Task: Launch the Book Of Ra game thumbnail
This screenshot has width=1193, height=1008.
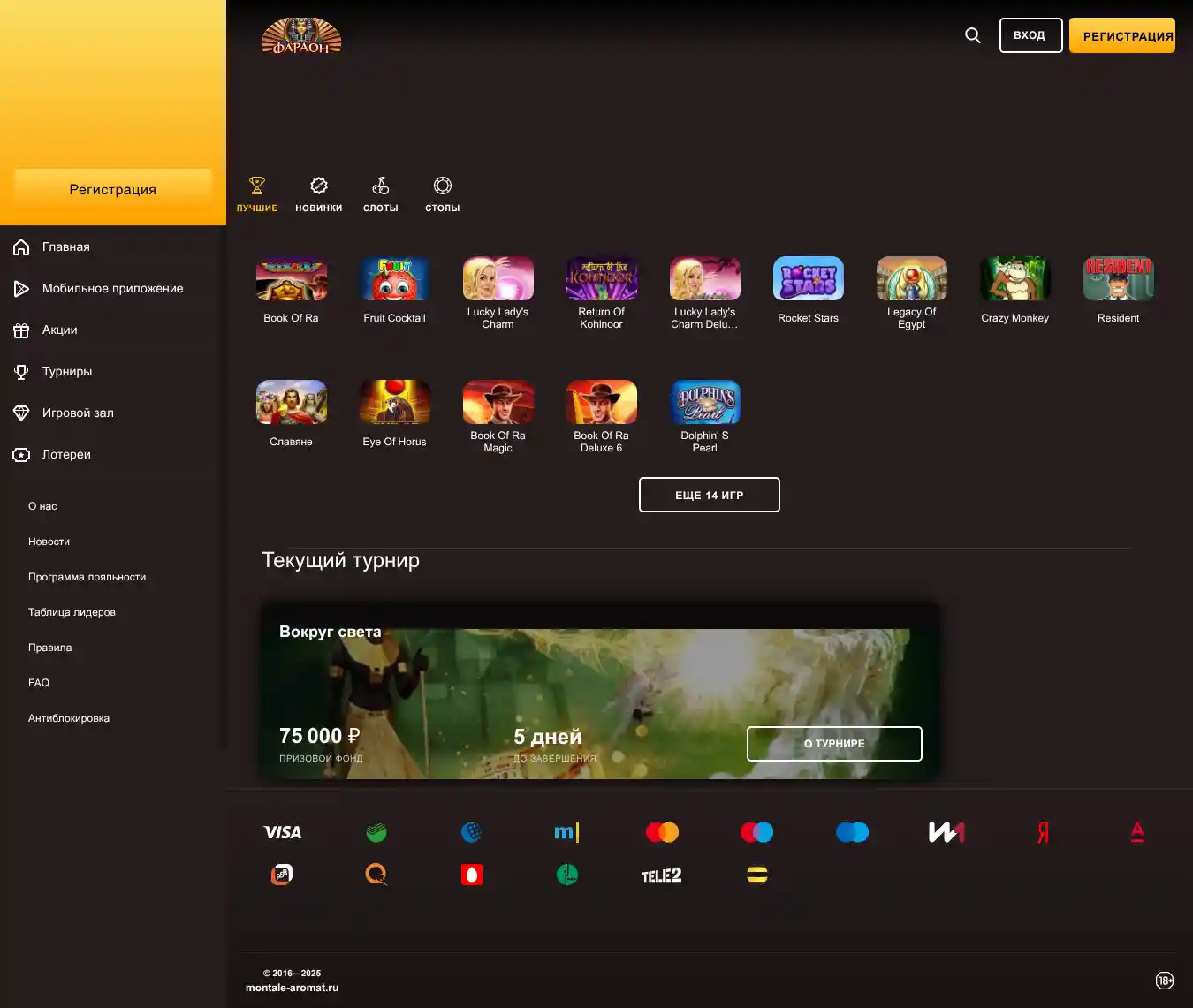Action: (x=292, y=279)
